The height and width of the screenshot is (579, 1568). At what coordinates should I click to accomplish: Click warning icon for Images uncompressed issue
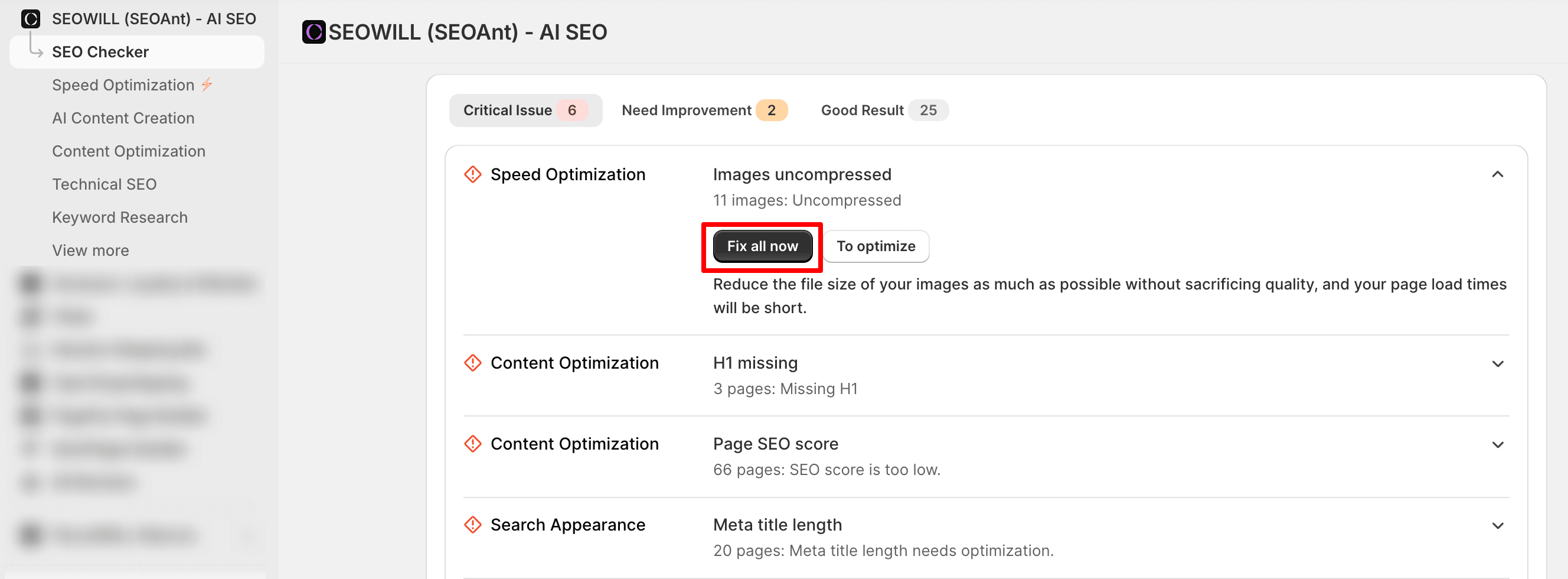pos(472,175)
